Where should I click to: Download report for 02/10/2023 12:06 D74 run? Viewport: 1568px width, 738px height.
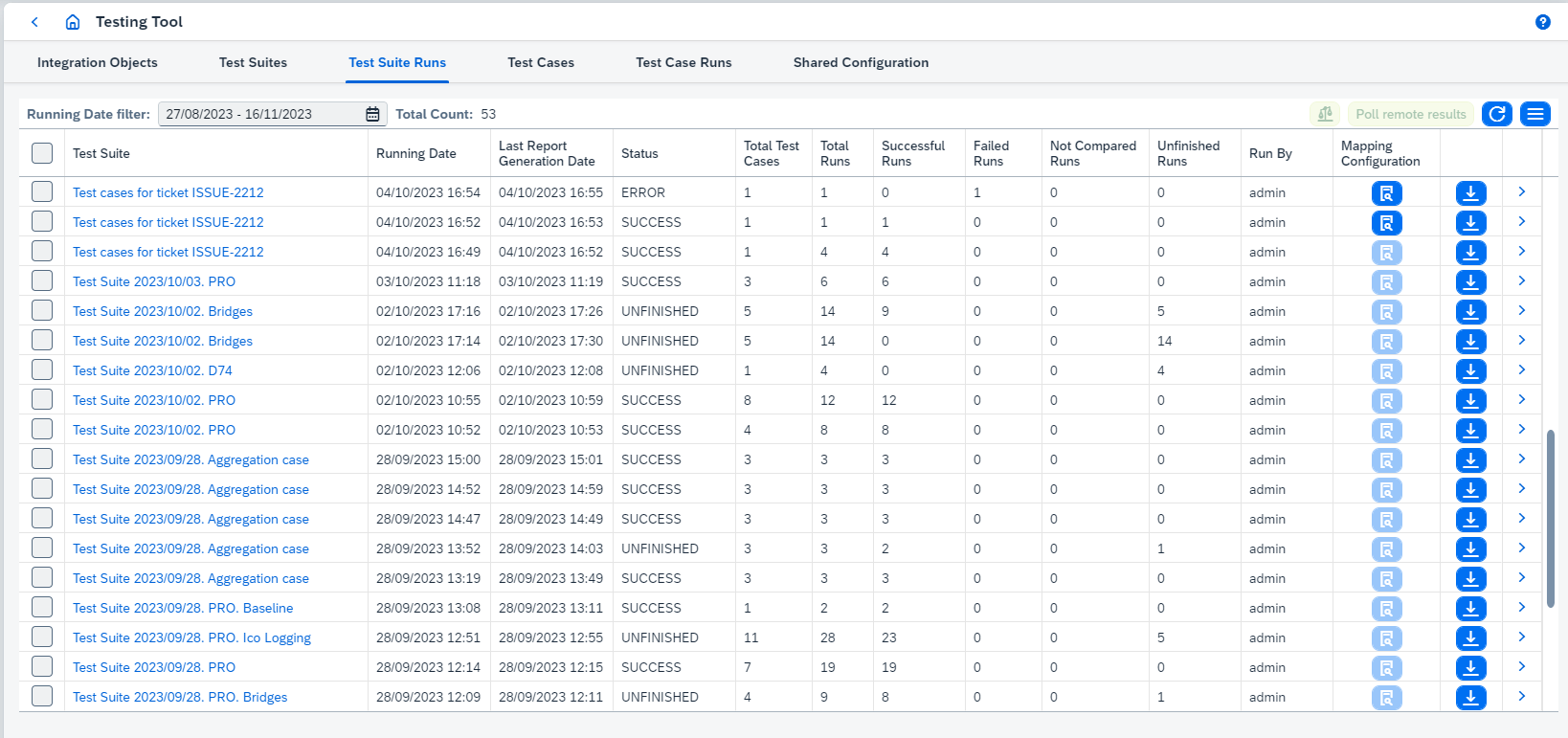tap(1471, 371)
